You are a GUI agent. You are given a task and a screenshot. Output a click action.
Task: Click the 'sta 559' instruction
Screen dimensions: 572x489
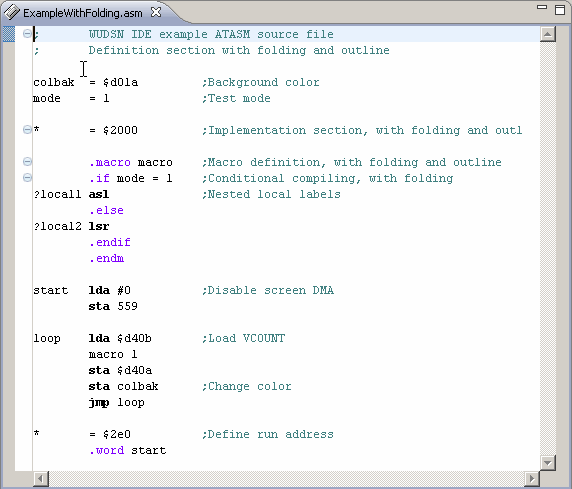pyautogui.click(x=113, y=306)
